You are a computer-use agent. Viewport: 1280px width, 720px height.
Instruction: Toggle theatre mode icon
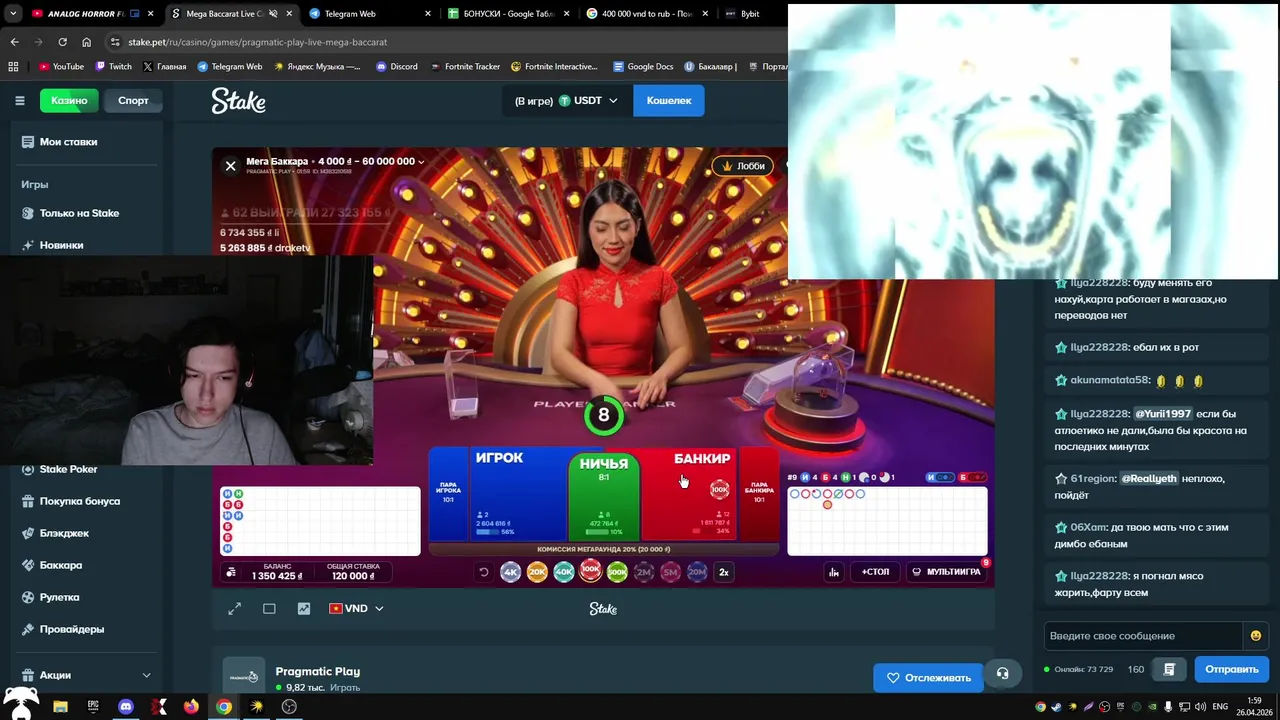point(269,608)
